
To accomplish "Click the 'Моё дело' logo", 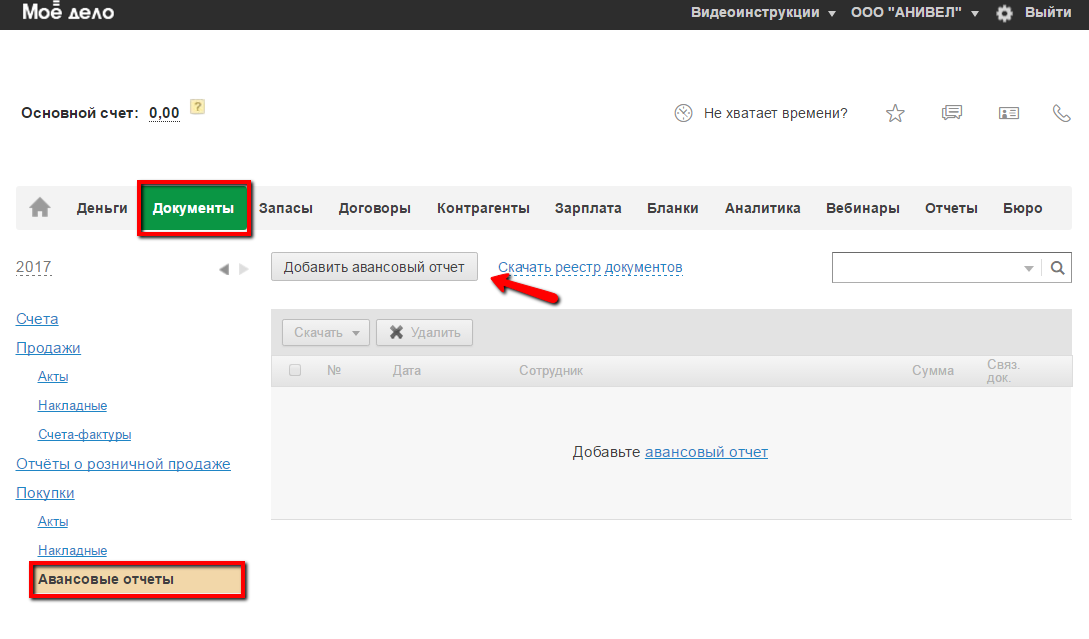I will point(68,12).
